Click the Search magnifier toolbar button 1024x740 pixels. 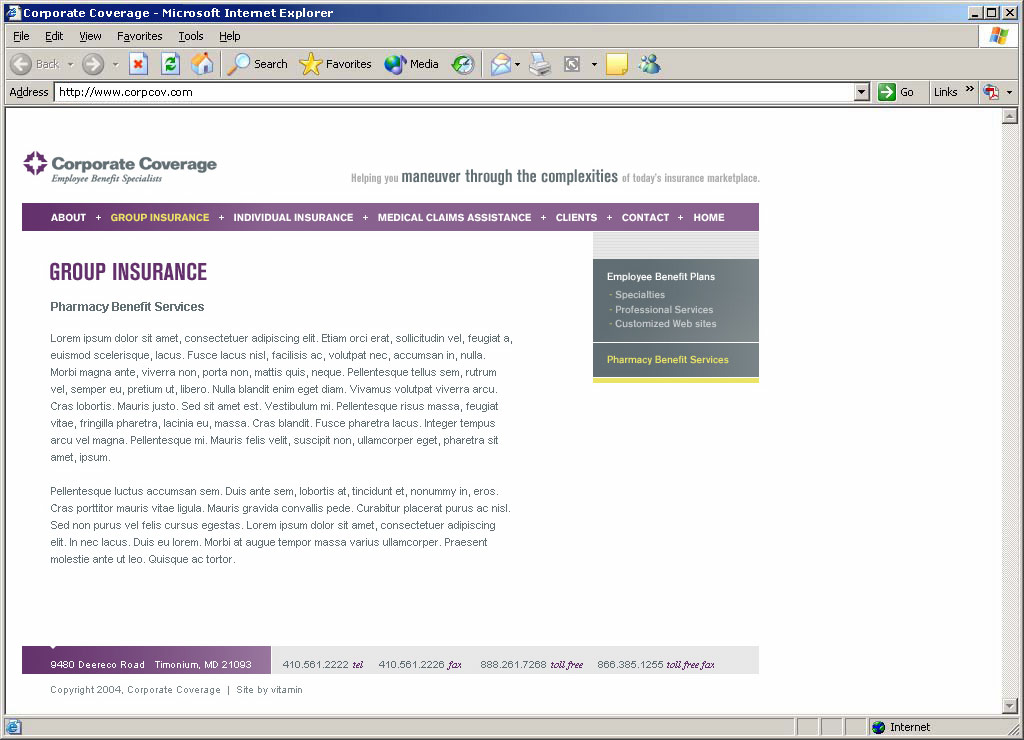click(258, 64)
